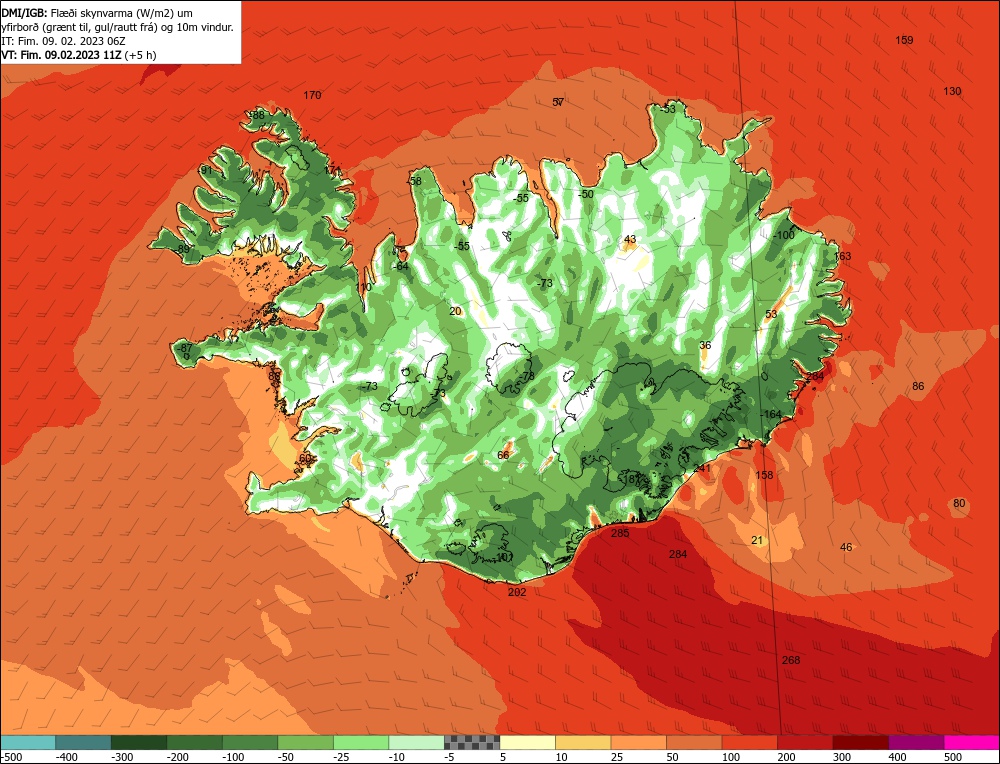The height and width of the screenshot is (764, 1000).
Task: Click the map value 130
Action: [952, 91]
